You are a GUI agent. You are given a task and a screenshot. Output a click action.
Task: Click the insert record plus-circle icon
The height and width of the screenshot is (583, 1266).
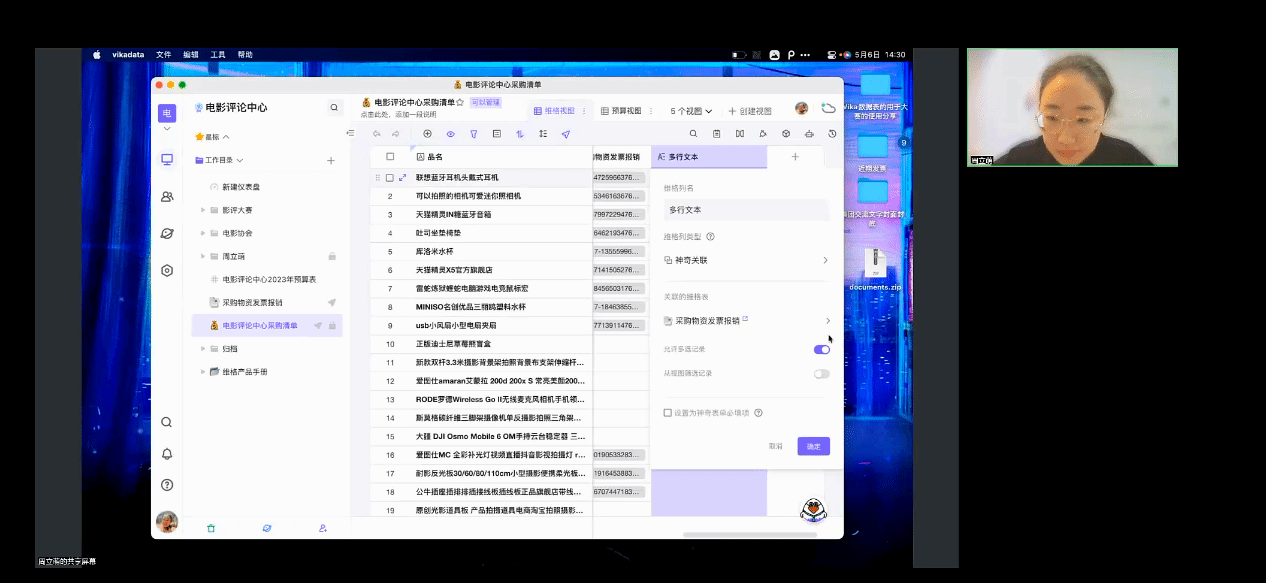click(x=428, y=134)
